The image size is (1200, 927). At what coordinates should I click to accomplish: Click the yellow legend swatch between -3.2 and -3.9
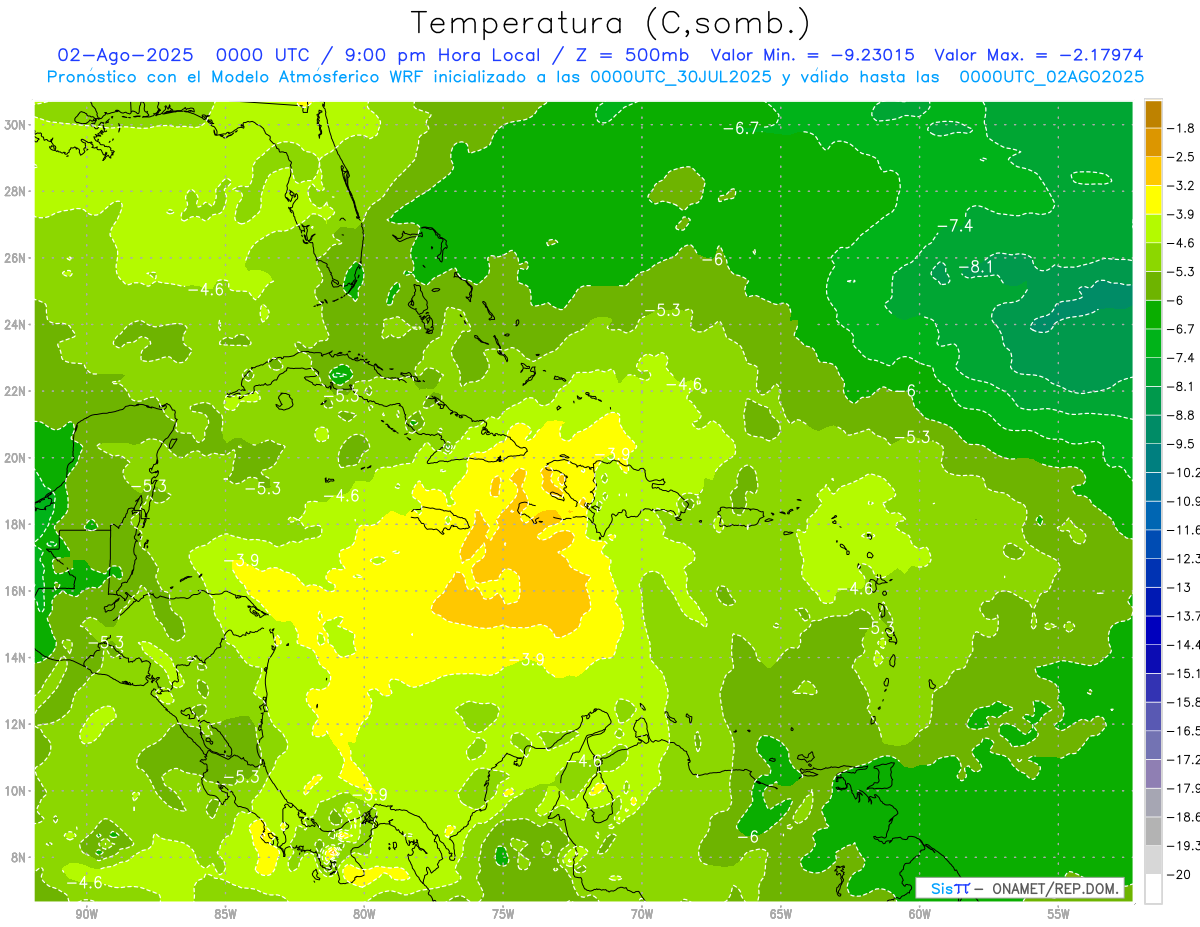(x=1153, y=200)
